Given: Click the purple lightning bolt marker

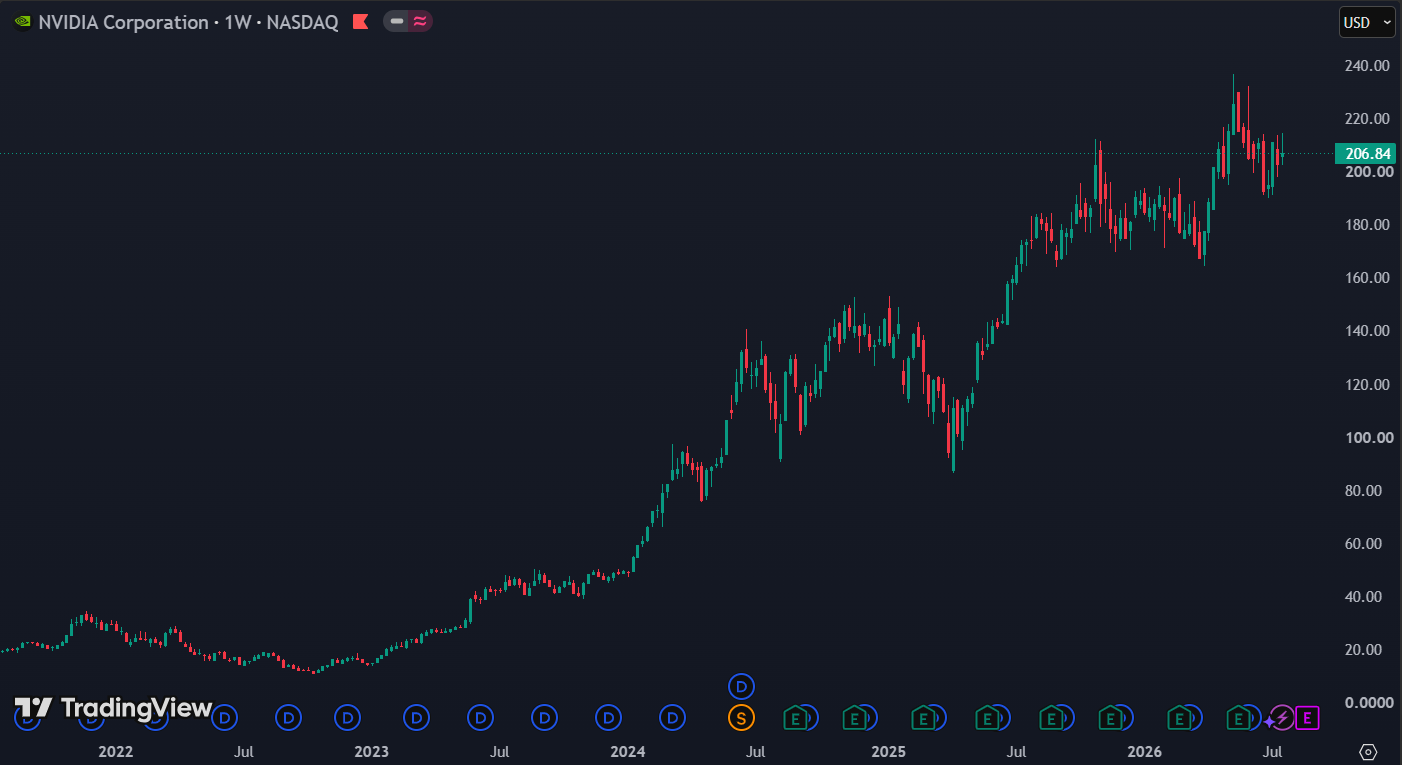Looking at the screenshot, I should [x=1281, y=717].
